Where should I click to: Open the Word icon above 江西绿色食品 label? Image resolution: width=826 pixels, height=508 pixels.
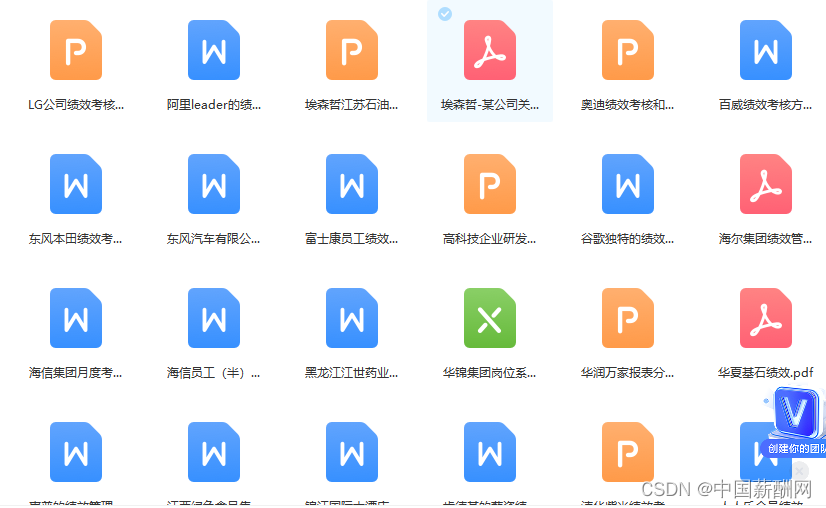(x=214, y=452)
